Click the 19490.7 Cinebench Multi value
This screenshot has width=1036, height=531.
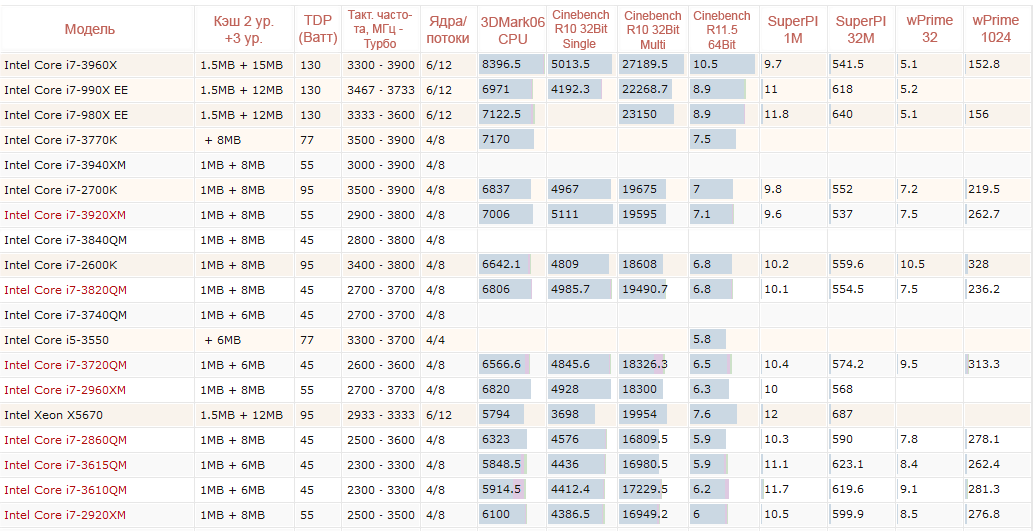click(644, 289)
